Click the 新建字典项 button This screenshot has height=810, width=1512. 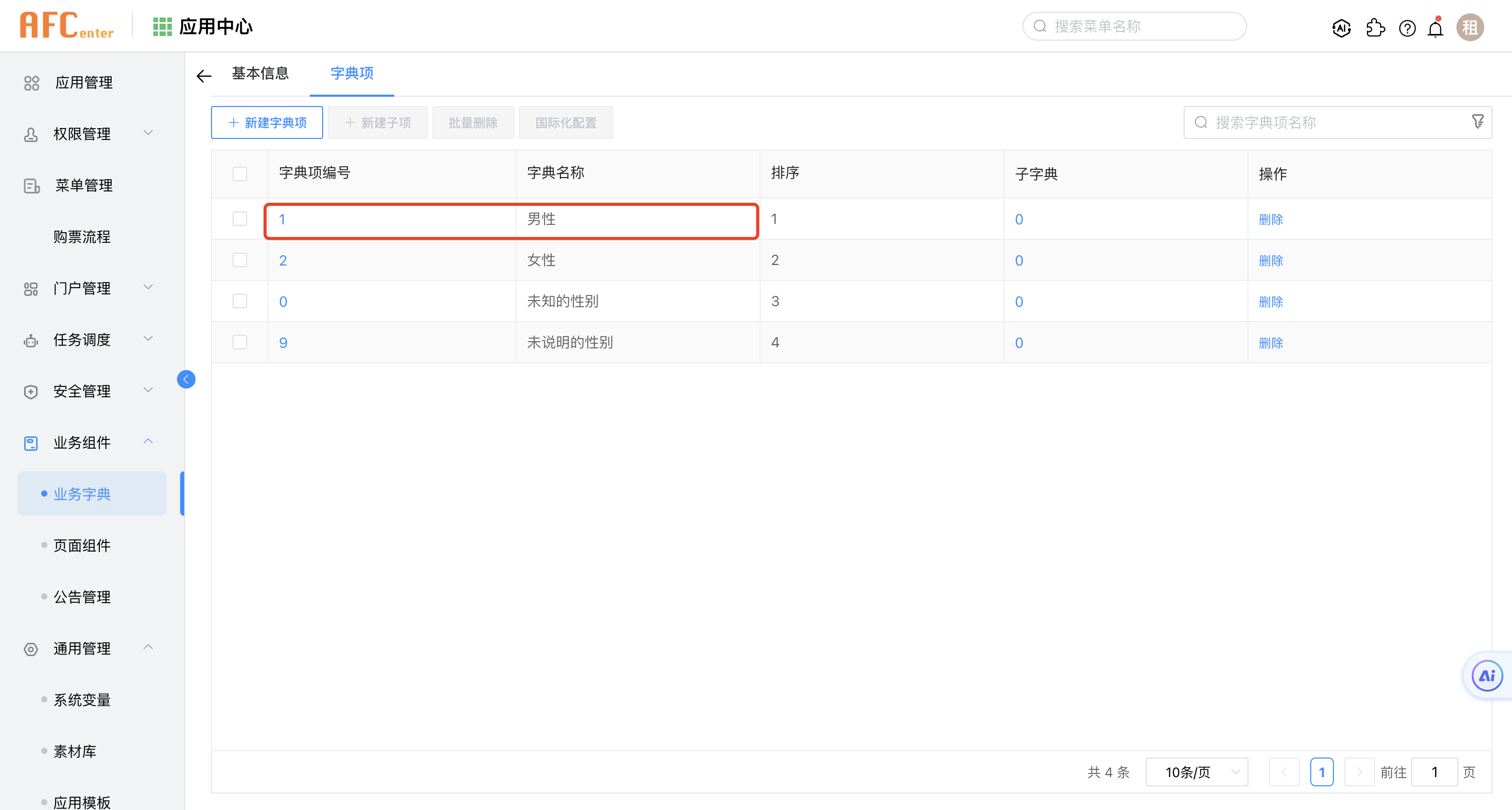click(267, 122)
